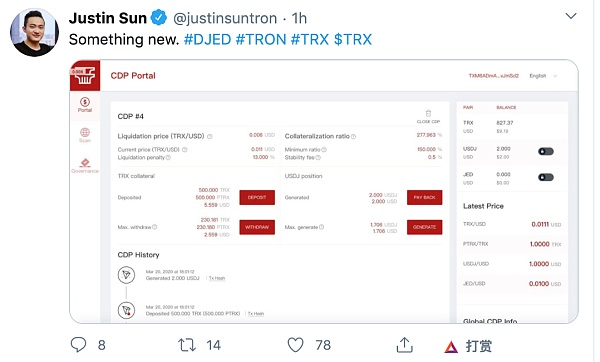
Task: Expand the tweet options chevron
Action: point(571,16)
